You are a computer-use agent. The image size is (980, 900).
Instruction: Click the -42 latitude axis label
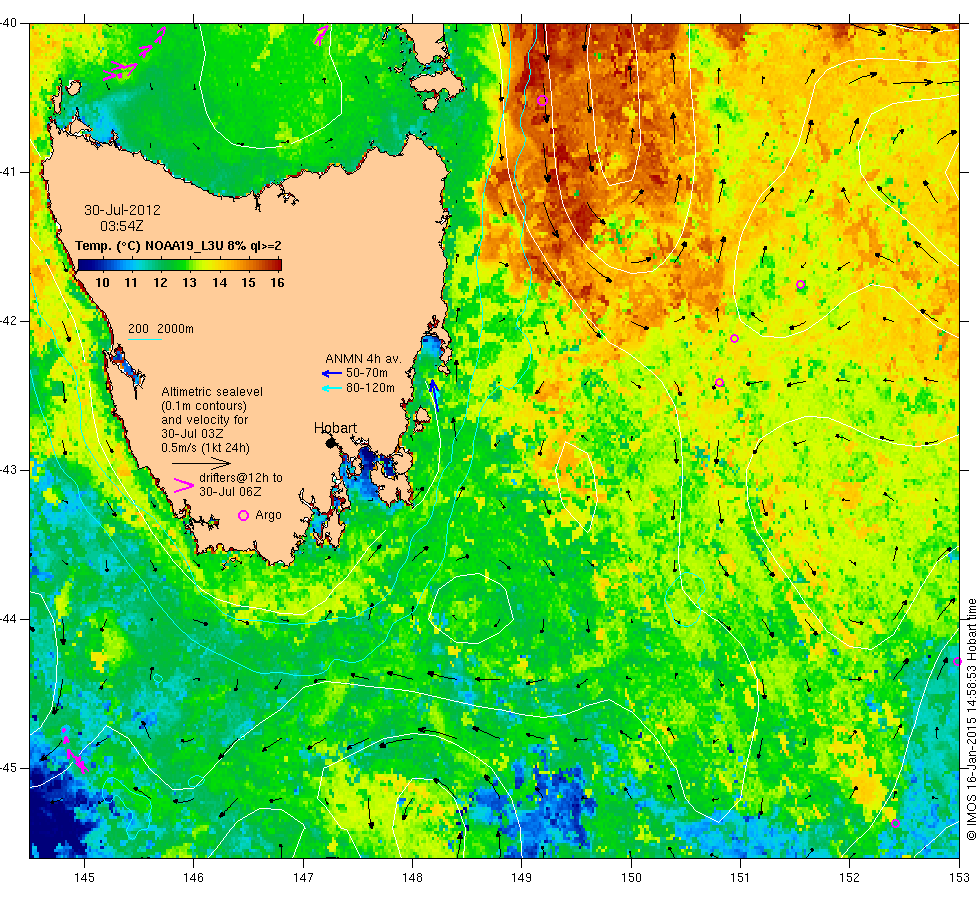(x=9, y=321)
